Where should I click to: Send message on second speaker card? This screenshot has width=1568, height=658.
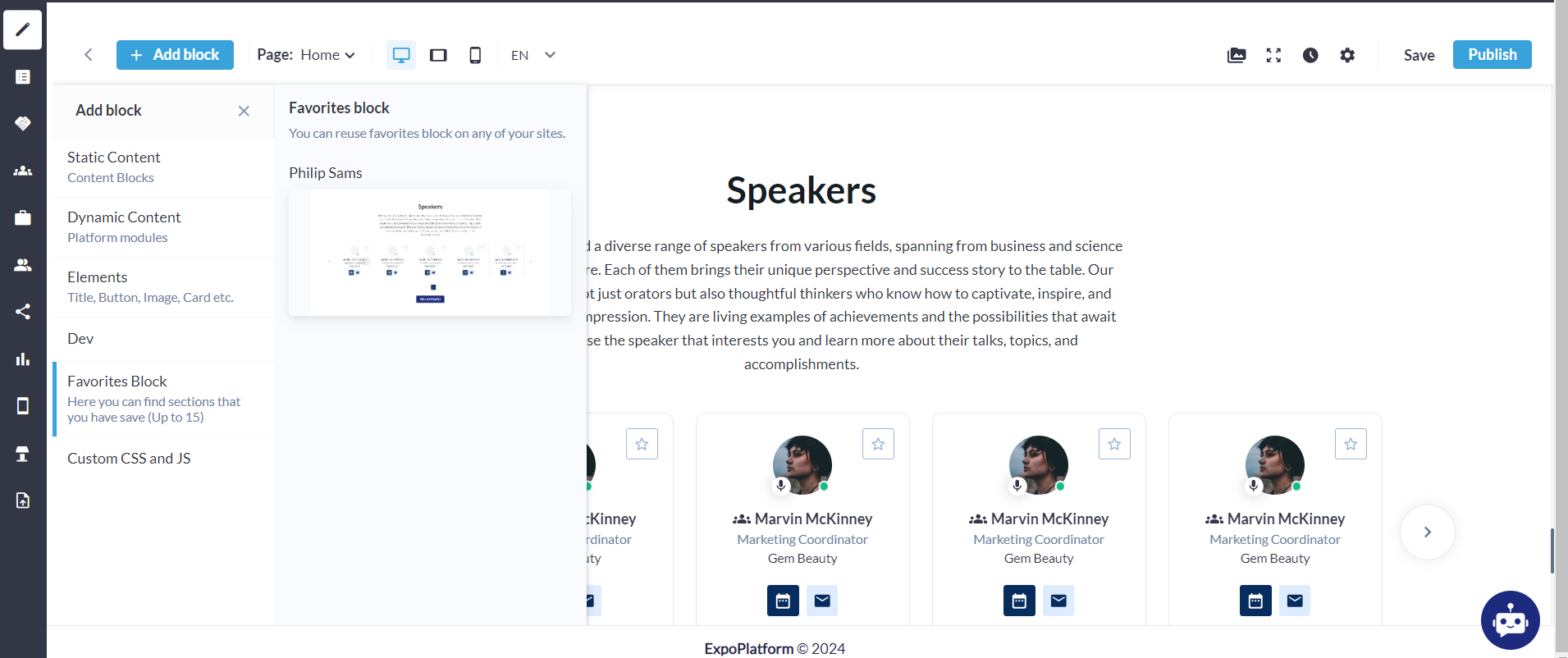coord(822,601)
